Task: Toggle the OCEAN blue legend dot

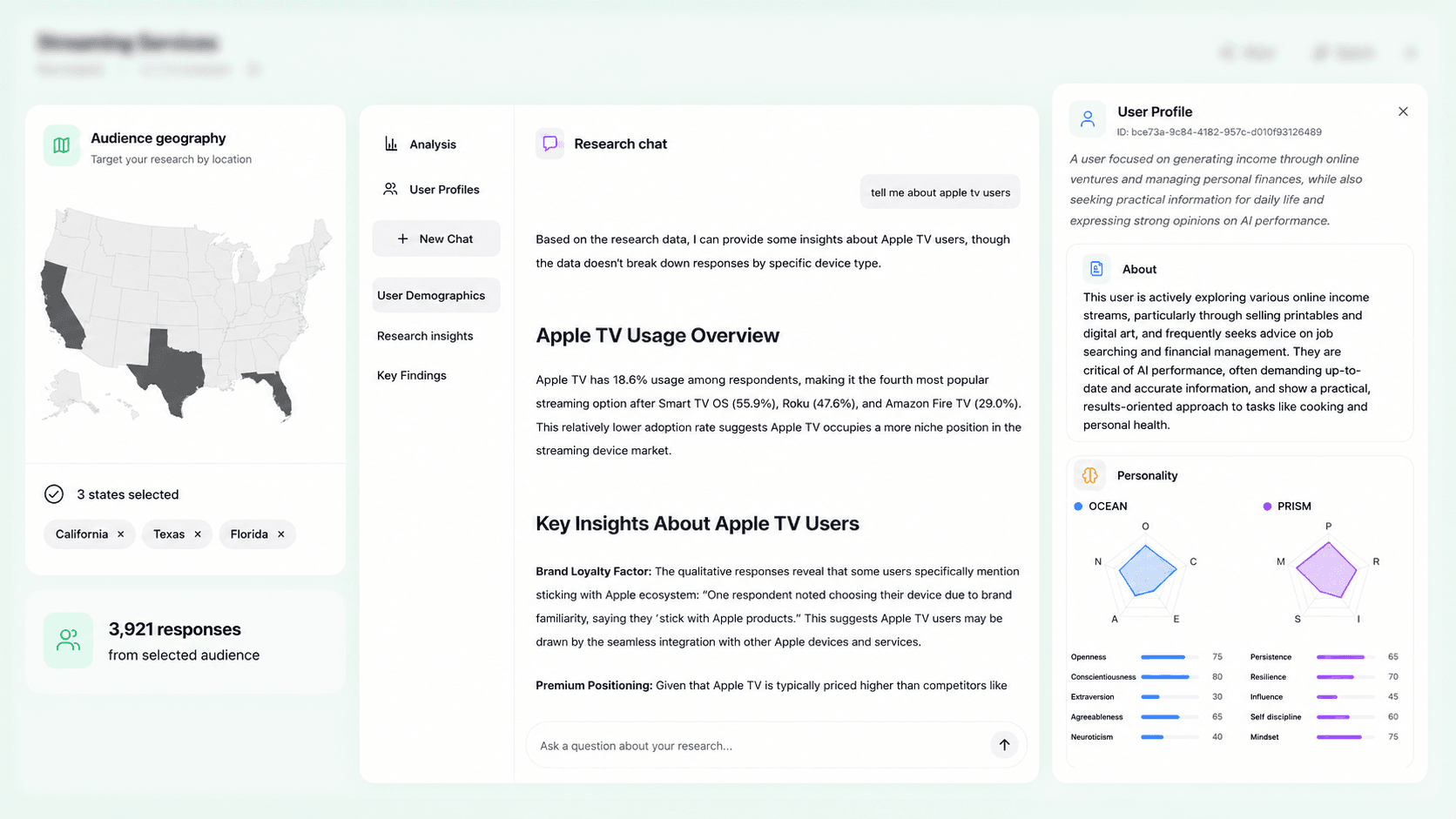Action: (x=1078, y=507)
